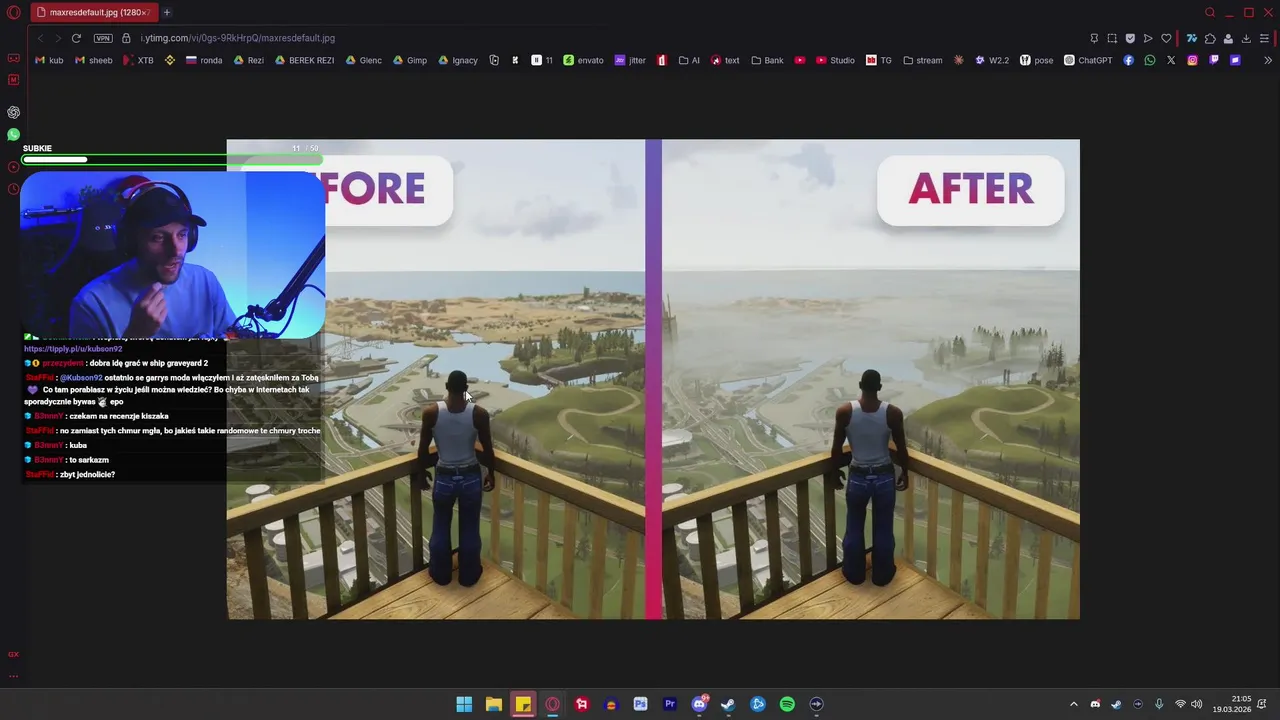Screen dimensions: 1280x720
Task: Select the maxresdefault.jpg tab
Action: tap(94, 12)
